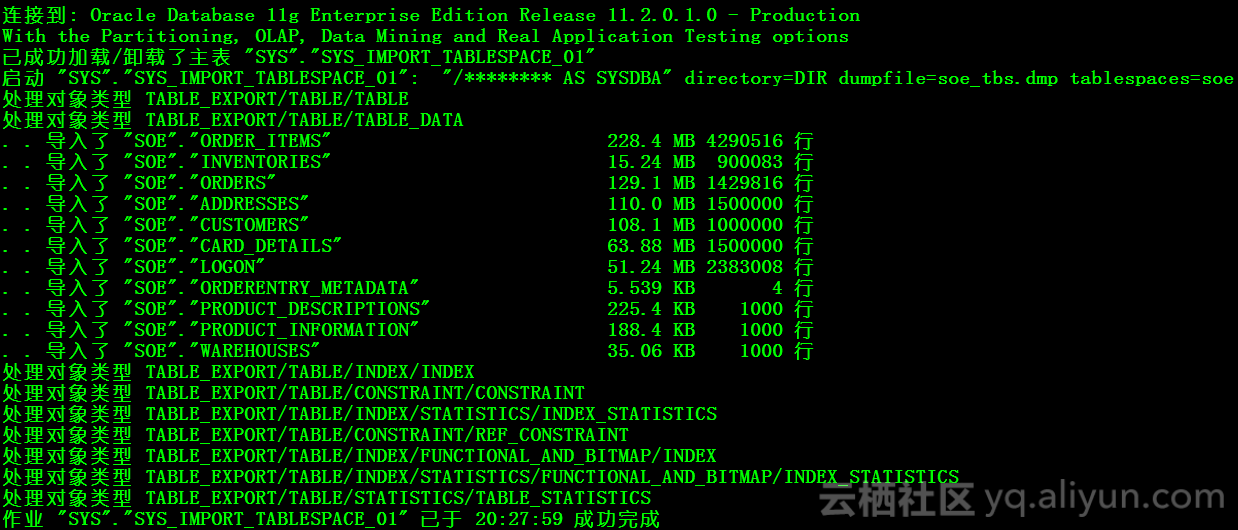This screenshot has width=1238, height=530.
Task: Click the "CARD_DETAILS" table name
Action: tap(266, 246)
